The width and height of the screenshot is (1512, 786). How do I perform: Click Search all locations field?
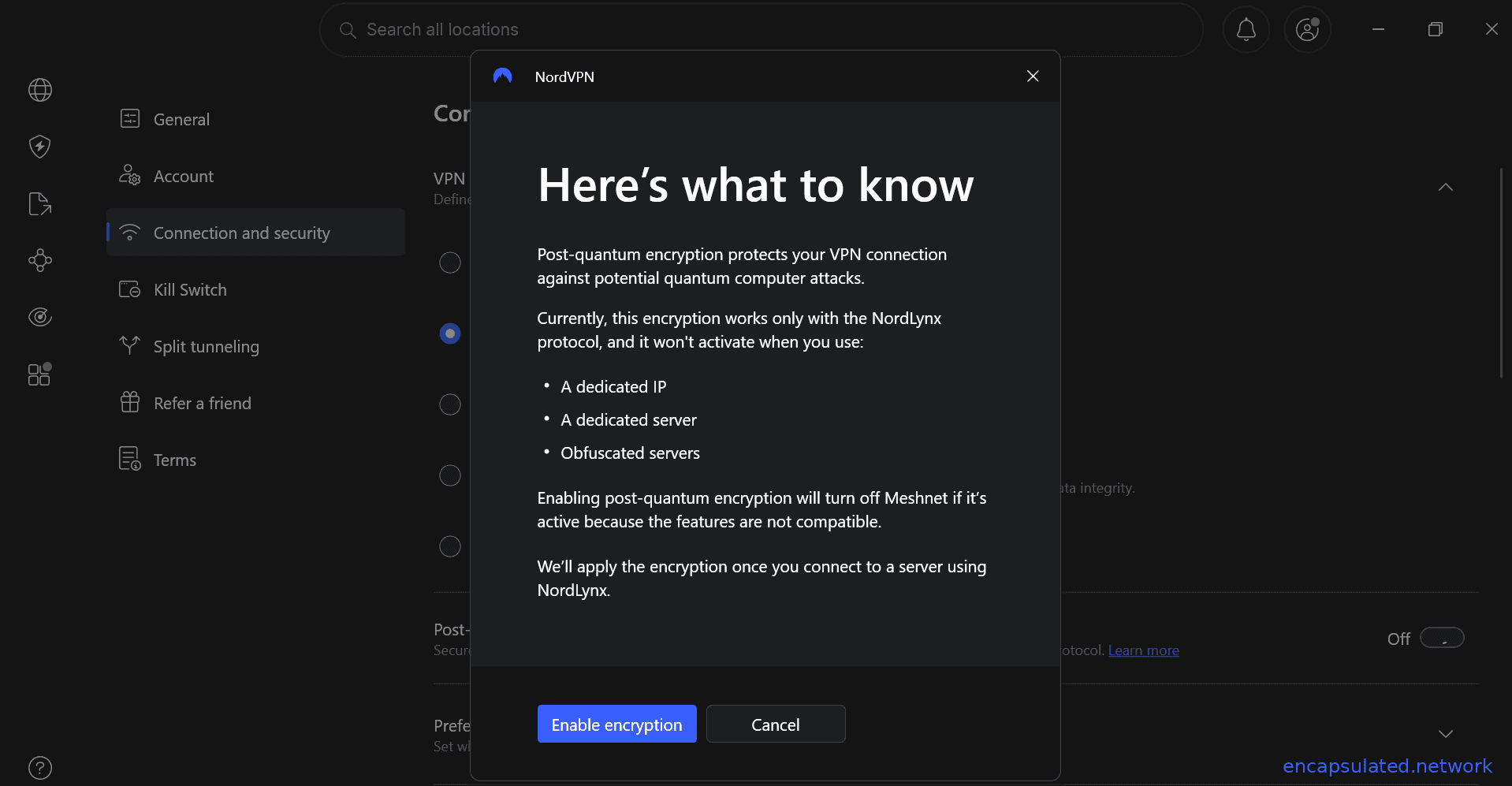point(761,30)
